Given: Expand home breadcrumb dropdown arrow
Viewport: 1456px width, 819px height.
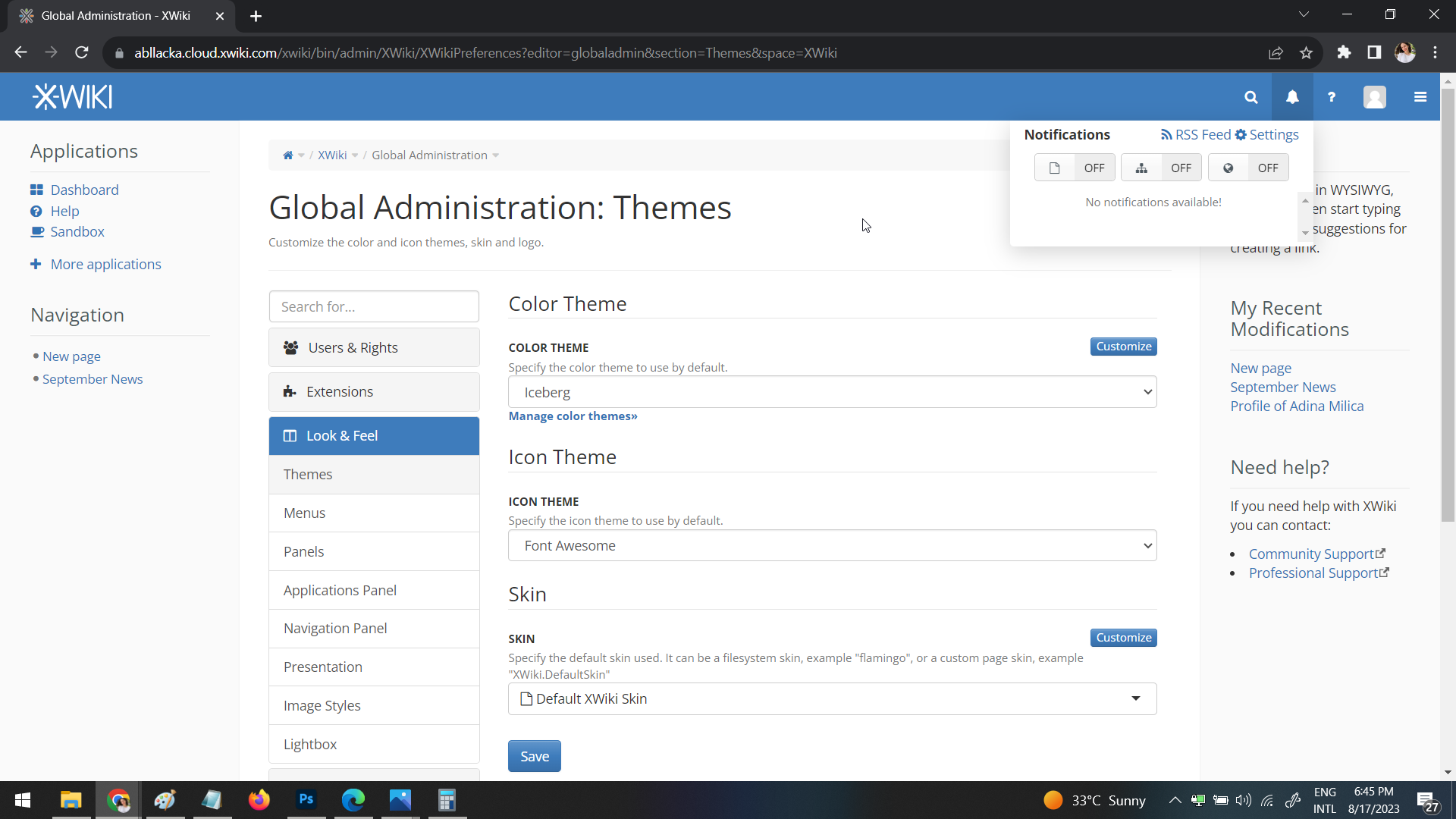Looking at the screenshot, I should tap(302, 155).
